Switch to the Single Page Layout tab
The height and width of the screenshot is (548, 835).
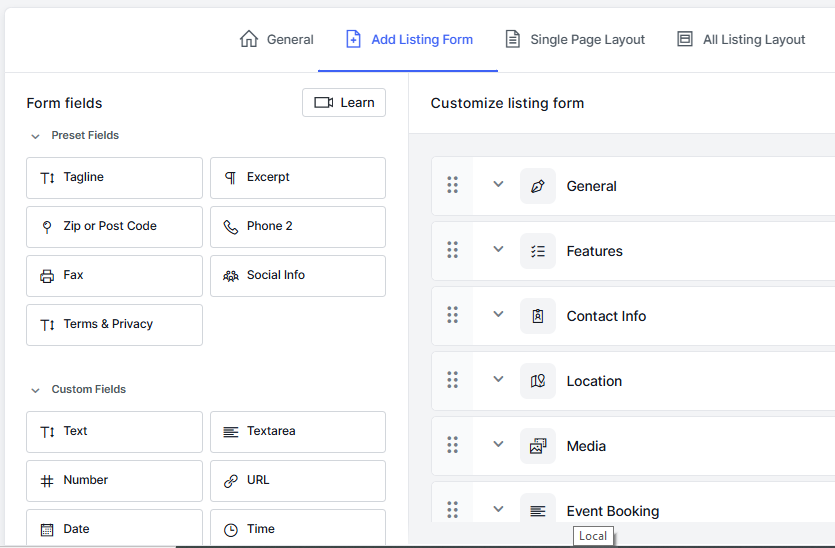pyautogui.click(x=574, y=40)
